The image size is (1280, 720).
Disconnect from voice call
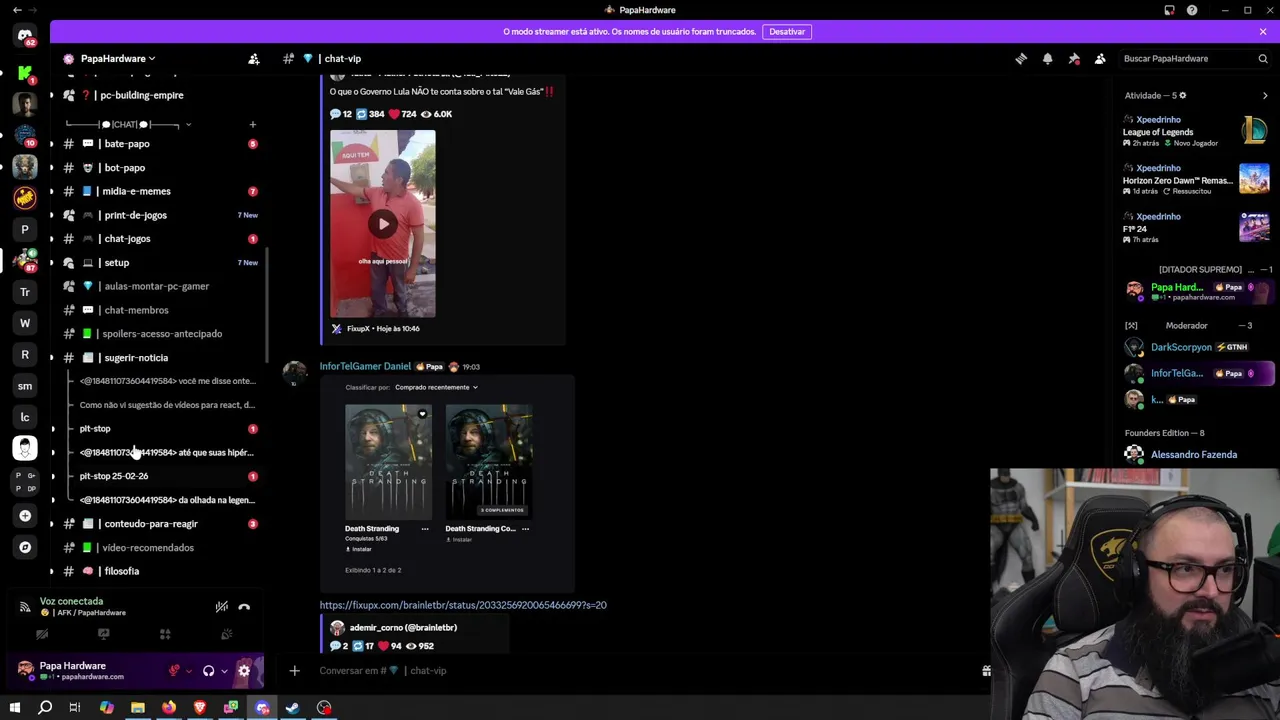(244, 607)
